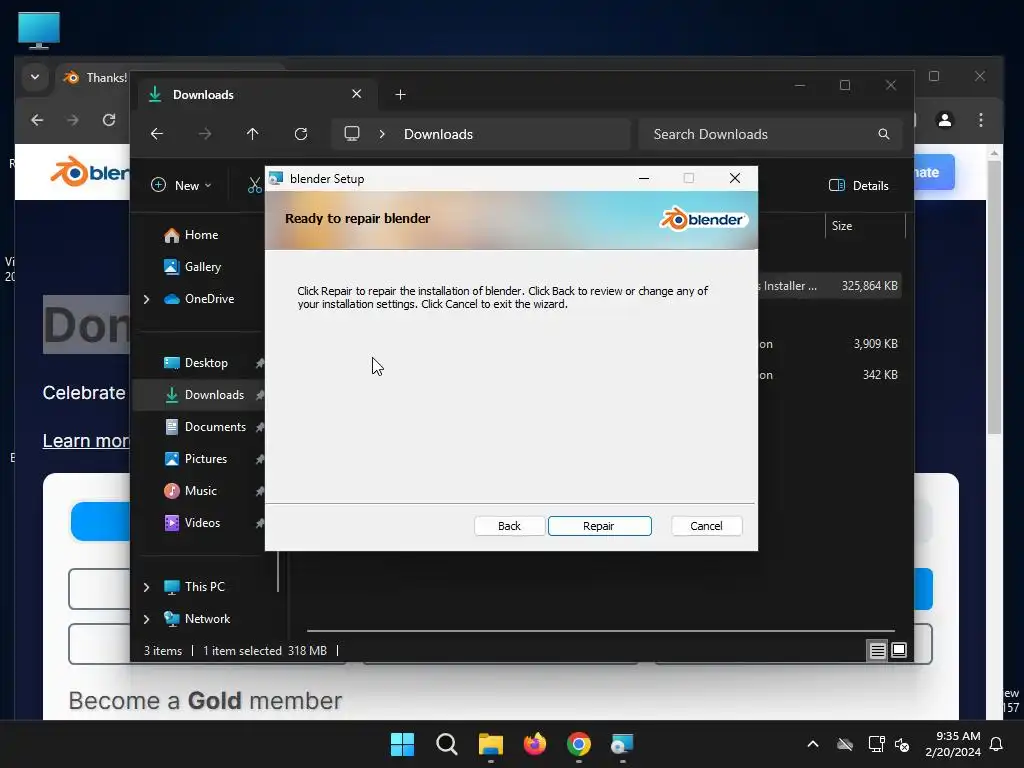Expand Network node
Viewport: 1024px width, 768px height.
(x=146, y=619)
